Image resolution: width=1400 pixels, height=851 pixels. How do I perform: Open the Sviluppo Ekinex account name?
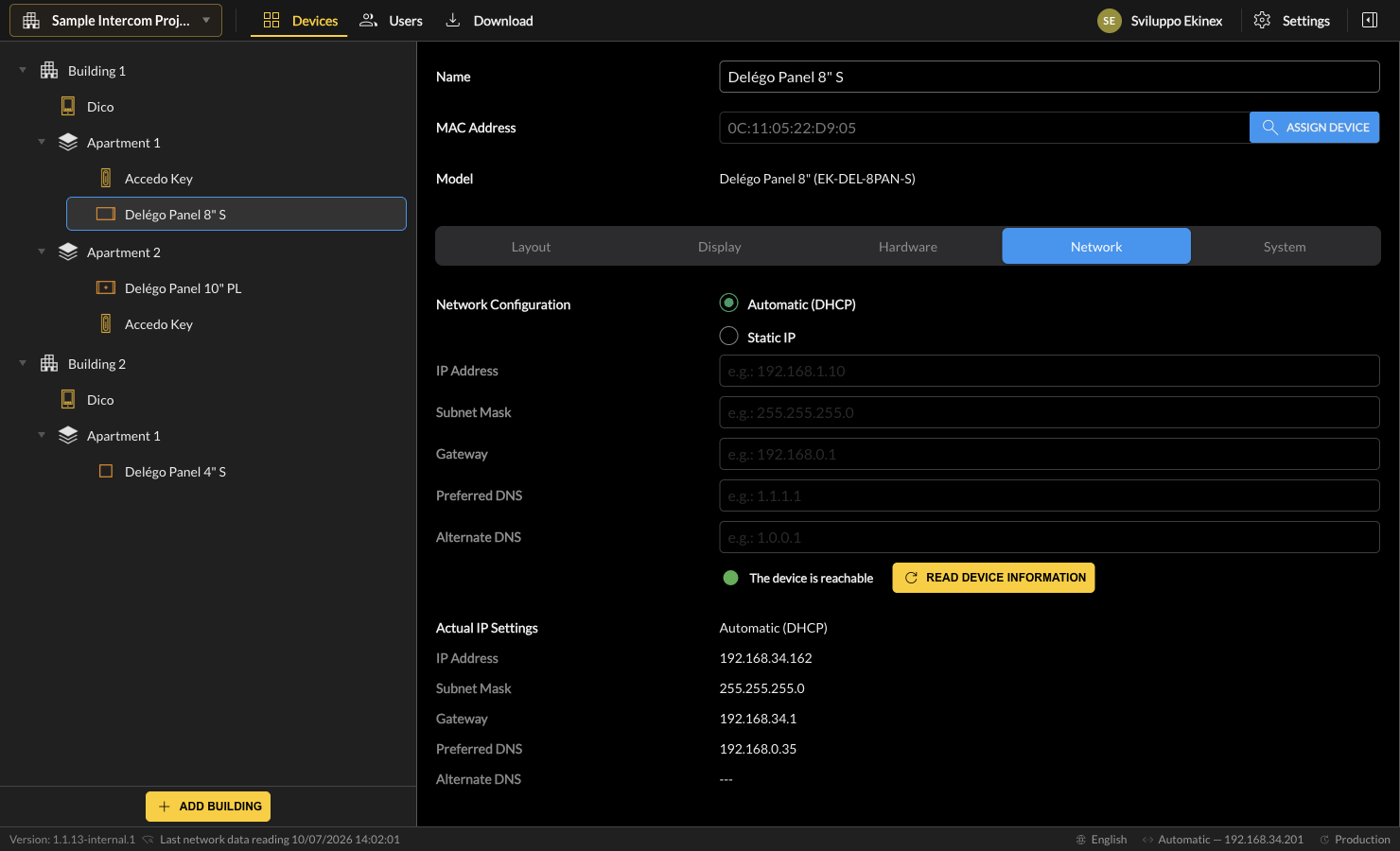1177,21
